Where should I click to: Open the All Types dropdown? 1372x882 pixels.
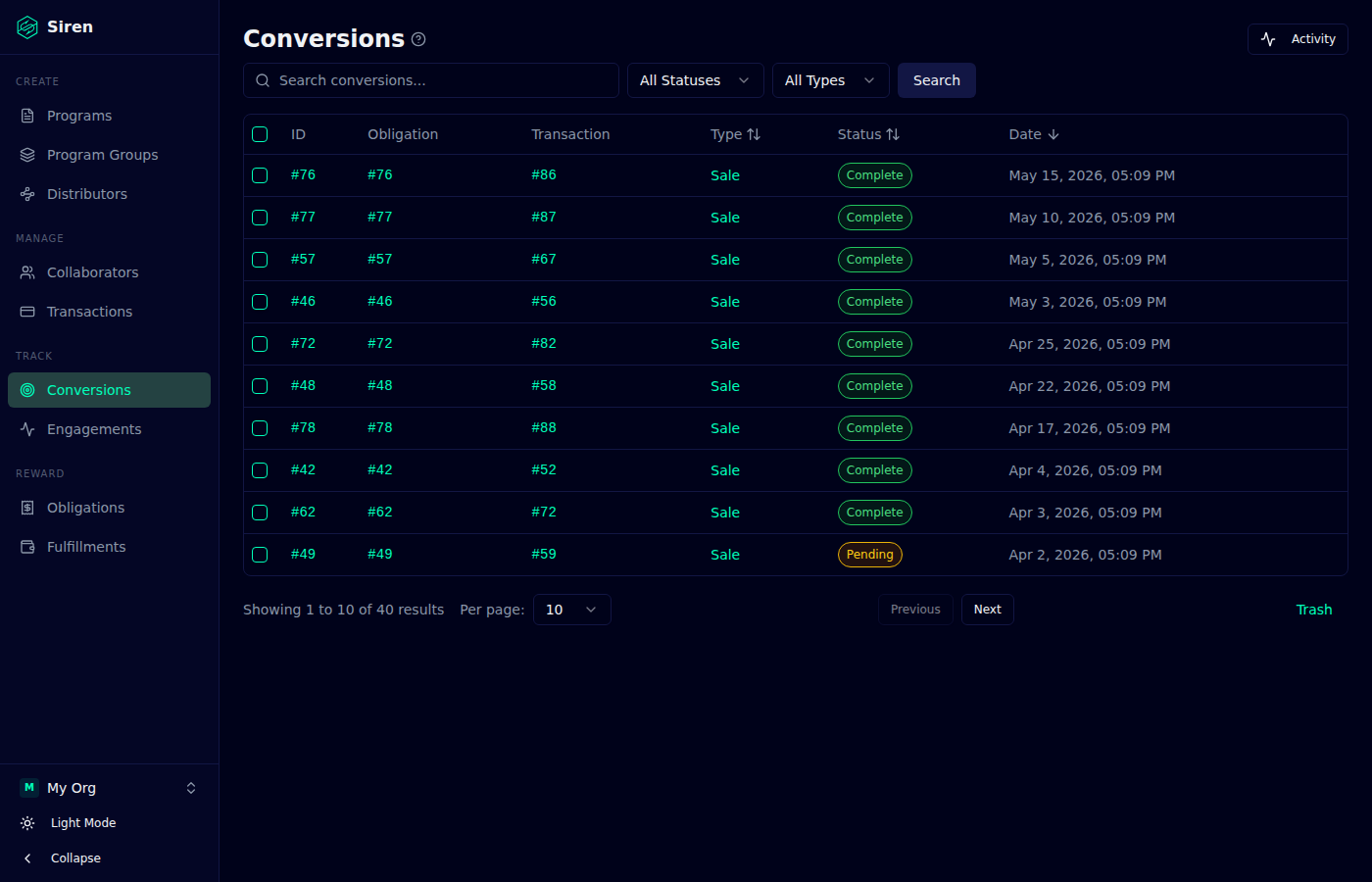[830, 80]
